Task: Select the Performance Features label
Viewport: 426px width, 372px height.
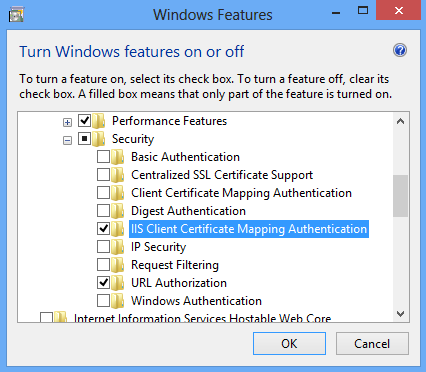Action: click(x=169, y=121)
